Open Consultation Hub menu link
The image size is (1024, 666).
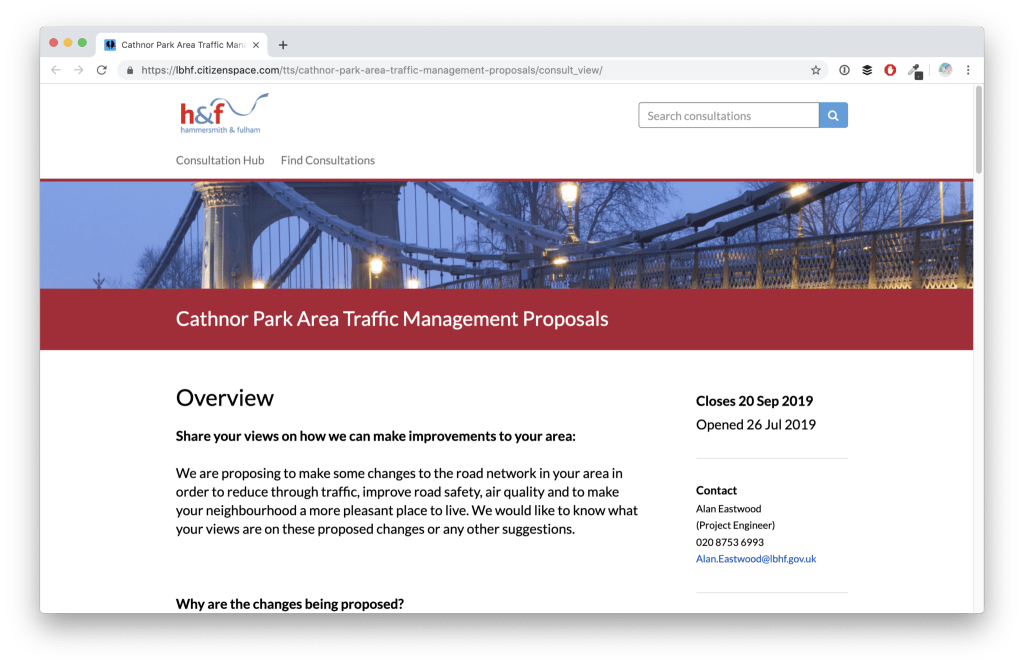tap(220, 160)
